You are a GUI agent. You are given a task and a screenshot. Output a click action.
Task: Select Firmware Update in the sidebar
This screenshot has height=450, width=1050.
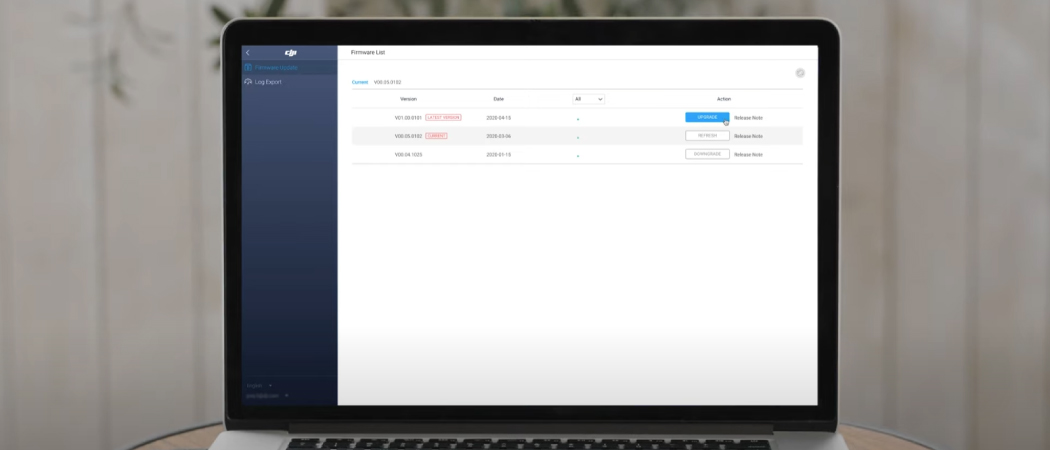pyautogui.click(x=276, y=68)
